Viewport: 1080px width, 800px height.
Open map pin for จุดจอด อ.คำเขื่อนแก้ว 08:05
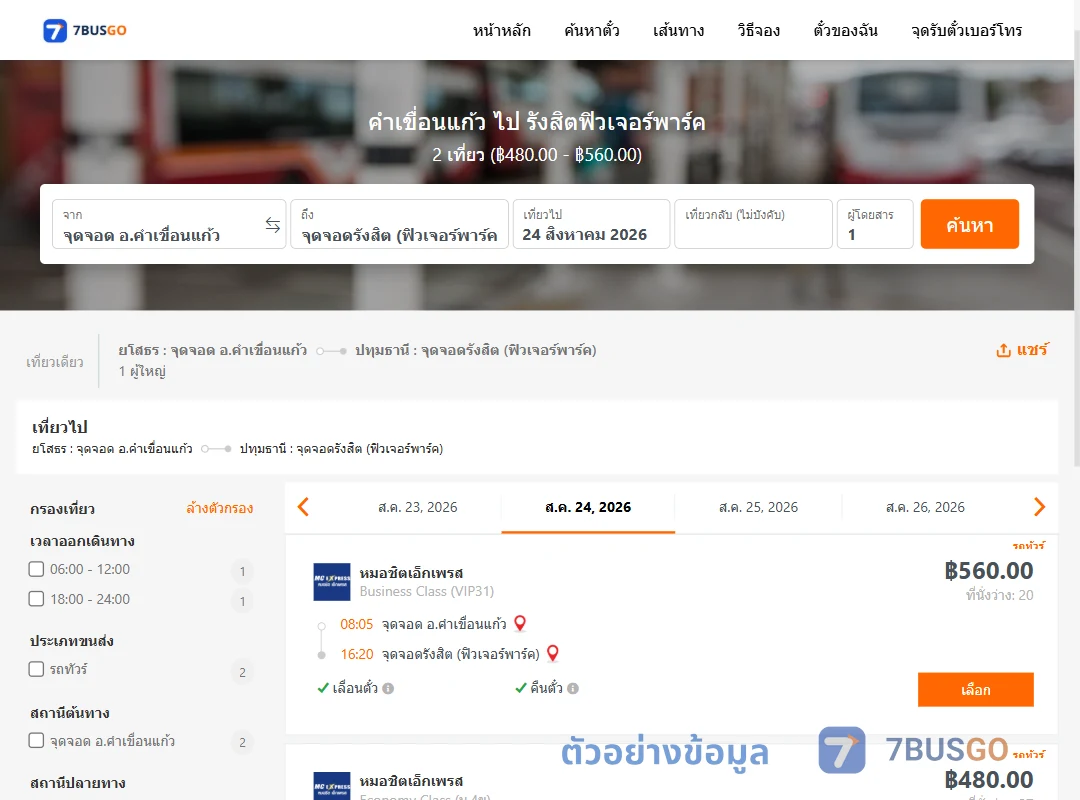520,623
